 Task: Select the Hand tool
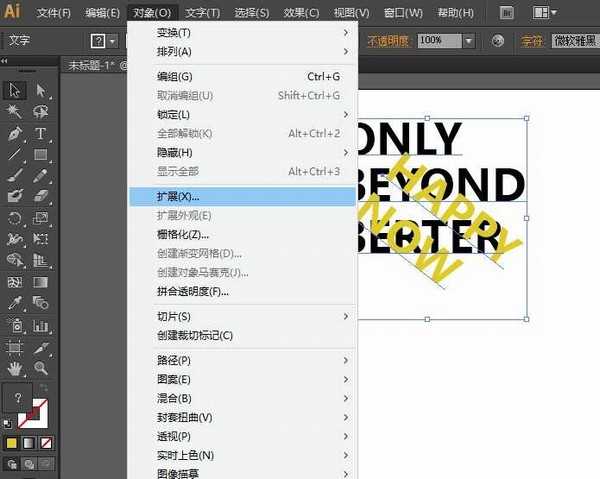point(15,368)
